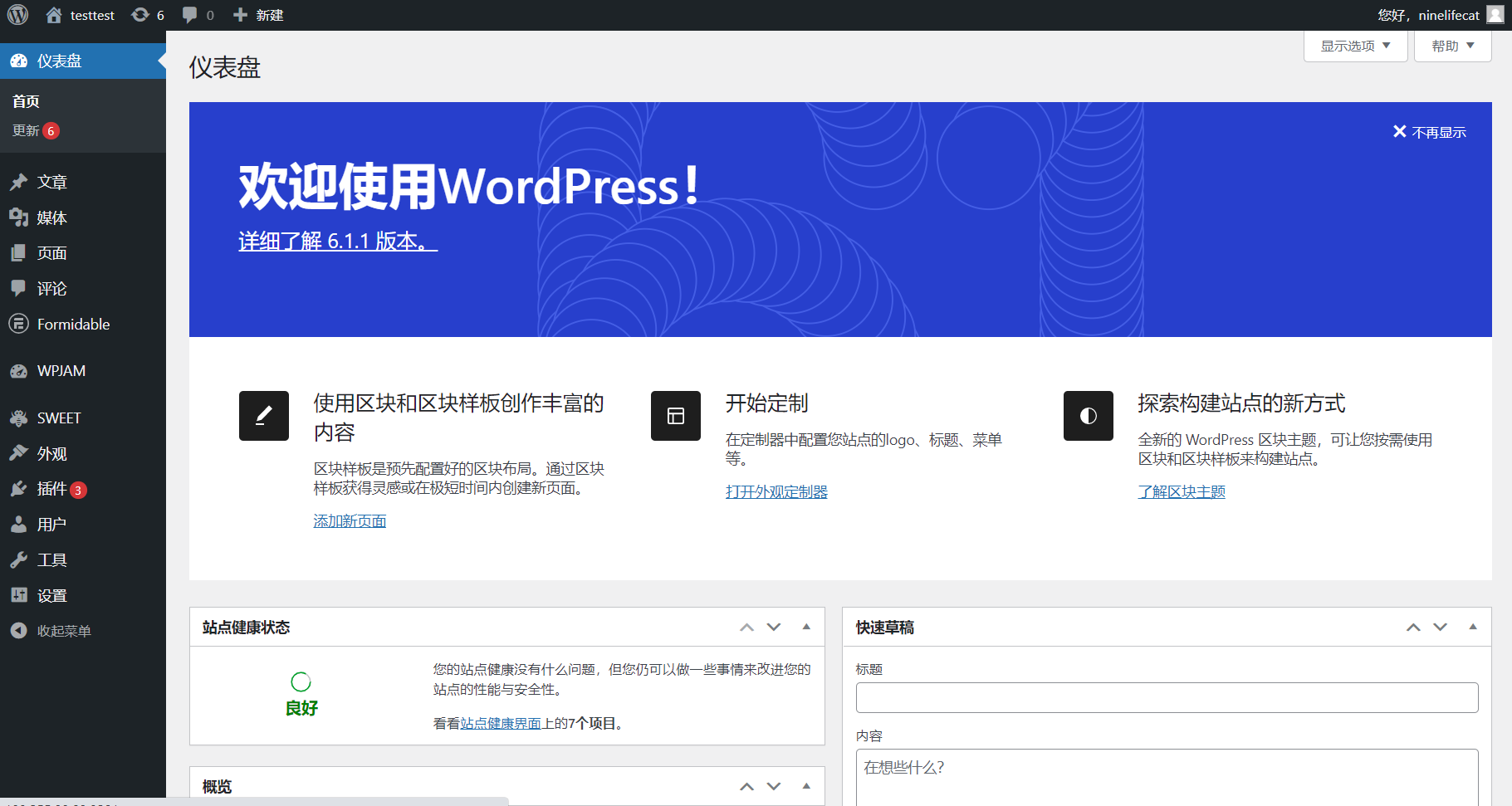Toggle Quick Draft panel collapse triangle
This screenshot has width=1512, height=806.
(x=1473, y=627)
